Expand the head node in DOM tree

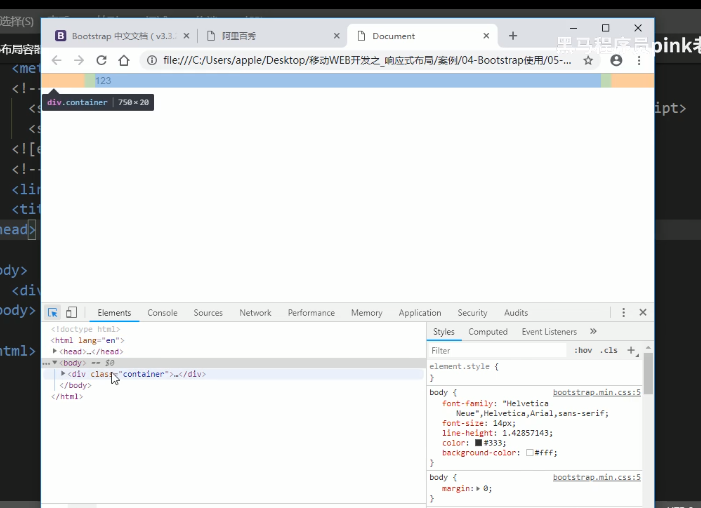point(55,351)
